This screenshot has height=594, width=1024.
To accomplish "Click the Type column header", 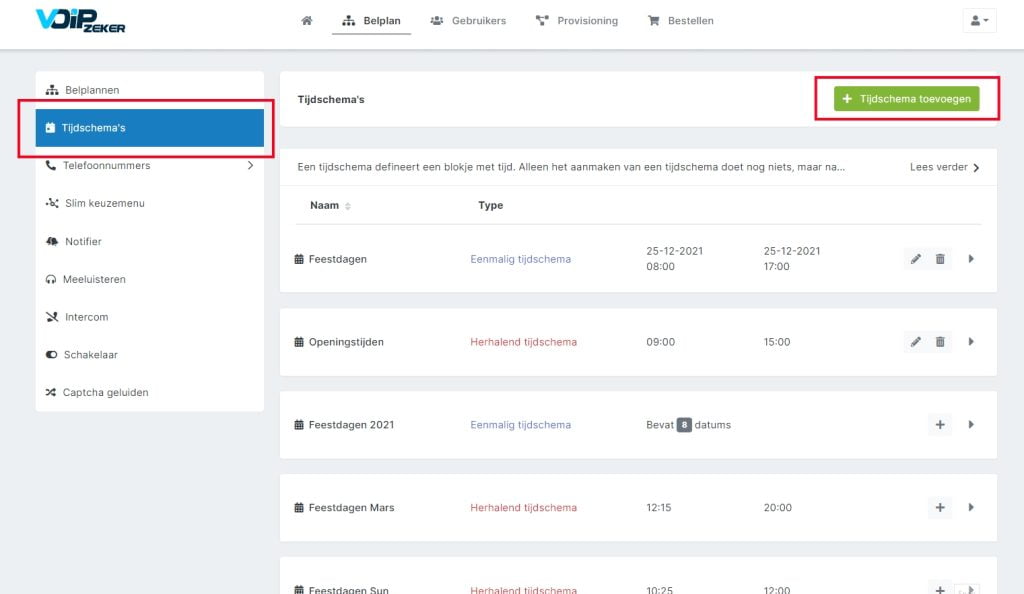I will (490, 206).
